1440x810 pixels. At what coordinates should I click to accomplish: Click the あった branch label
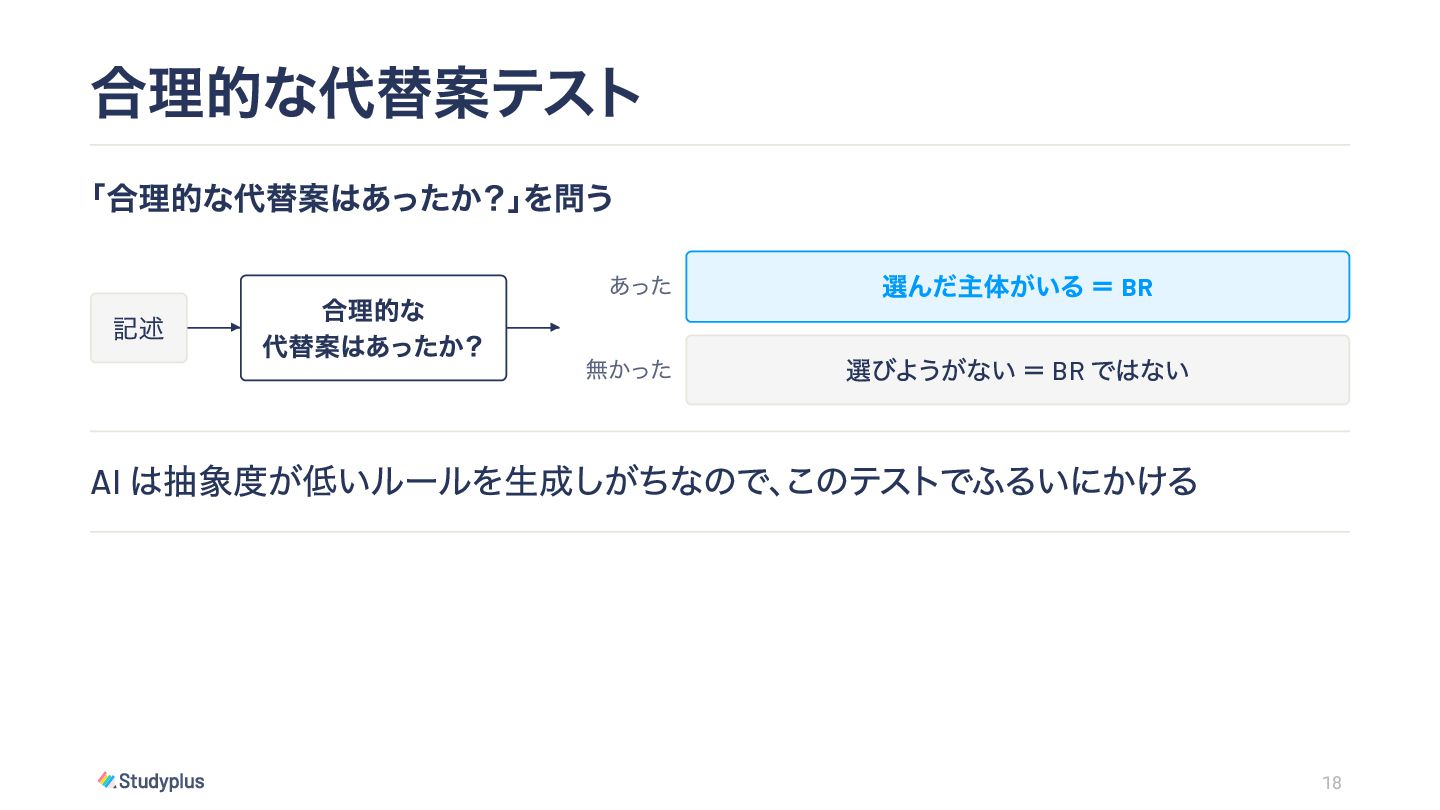(x=641, y=286)
